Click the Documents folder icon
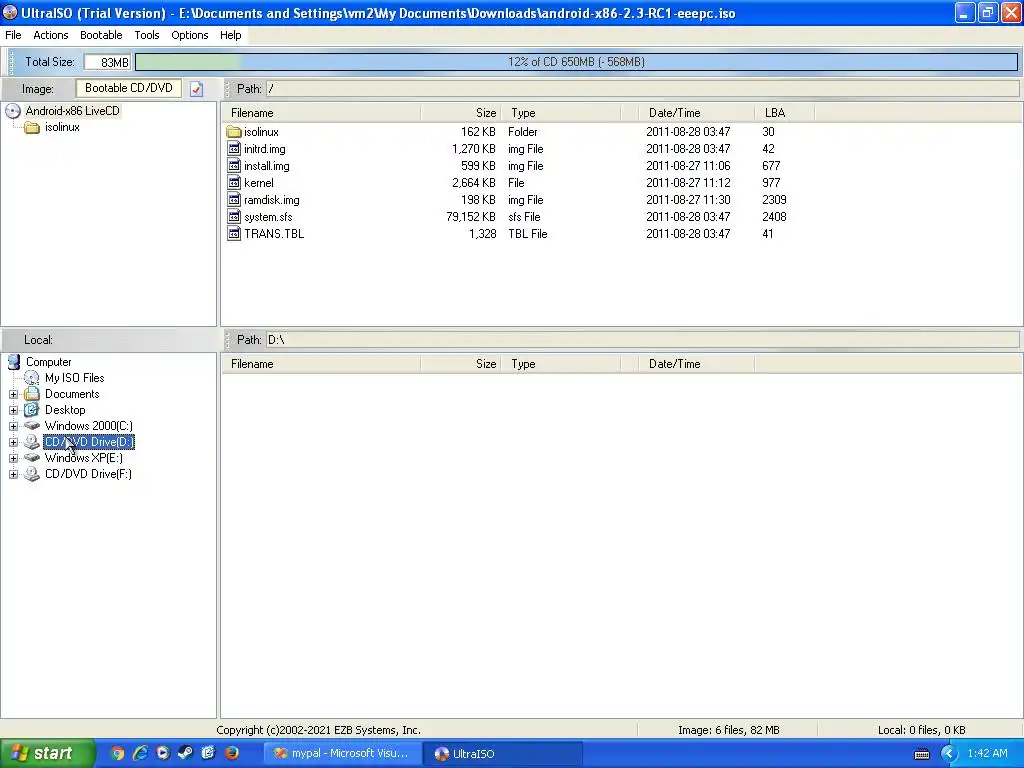This screenshot has width=1024, height=768. tap(31, 394)
